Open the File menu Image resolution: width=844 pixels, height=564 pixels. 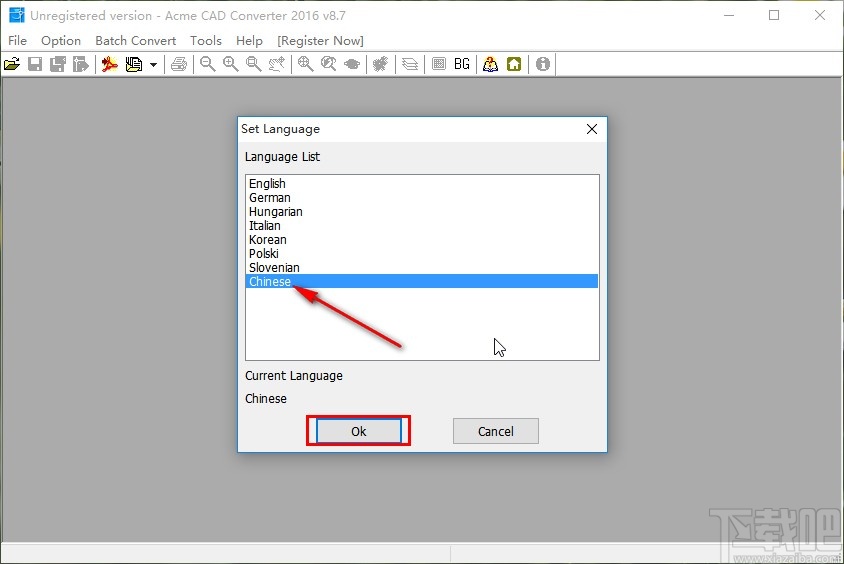17,41
